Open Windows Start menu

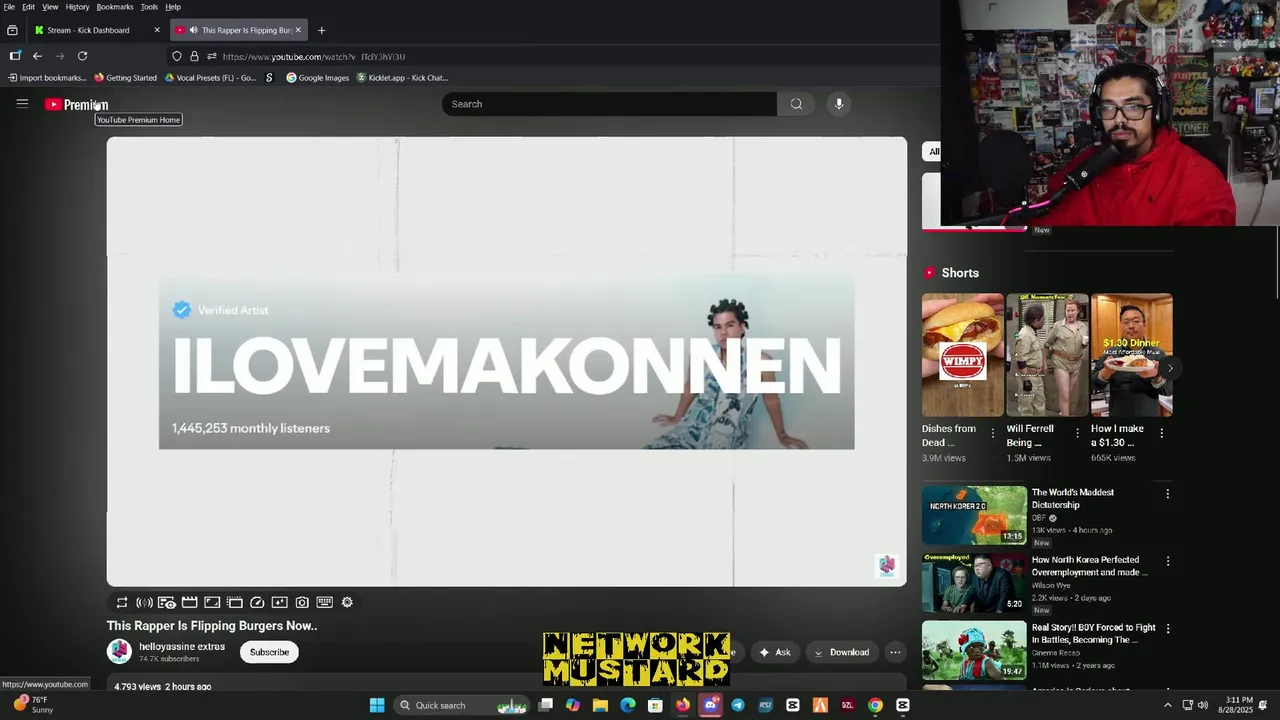pyautogui.click(x=377, y=705)
